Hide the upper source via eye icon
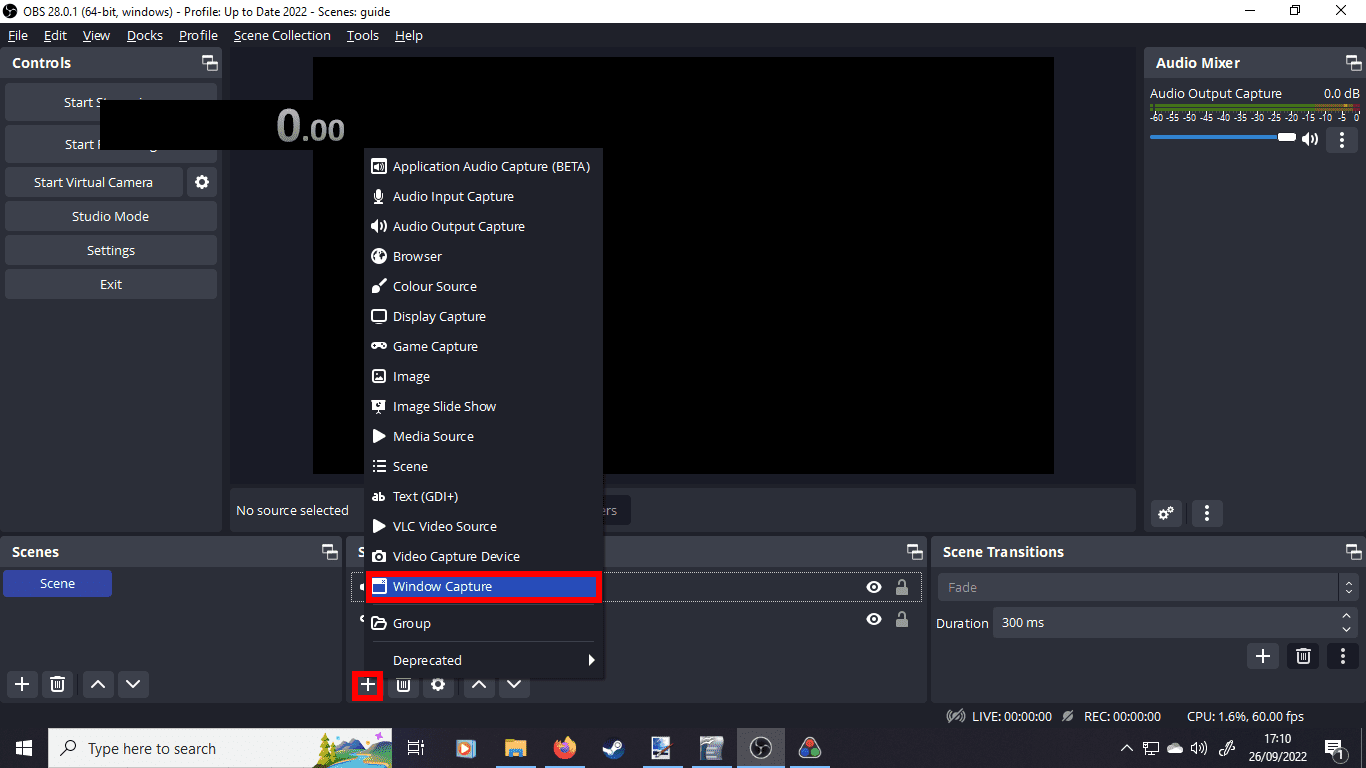This screenshot has width=1366, height=768. pyautogui.click(x=874, y=588)
